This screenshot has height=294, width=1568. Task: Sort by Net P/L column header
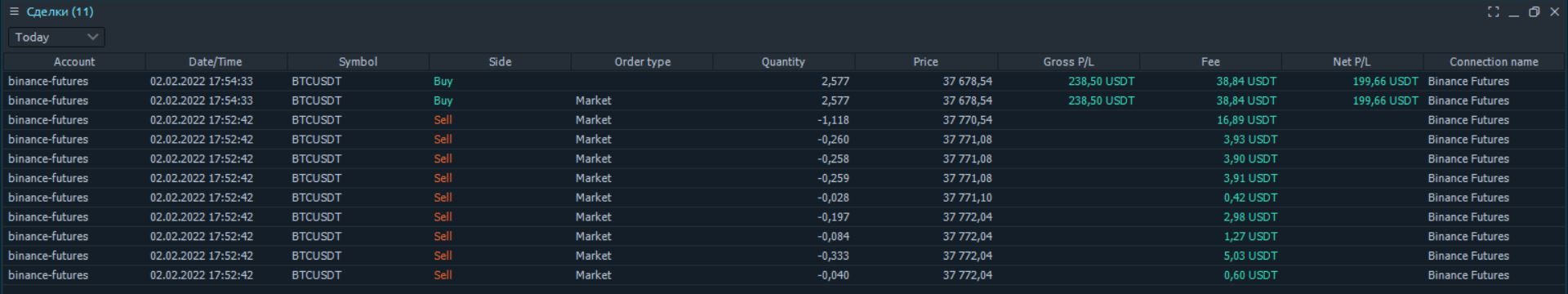[x=1352, y=61]
